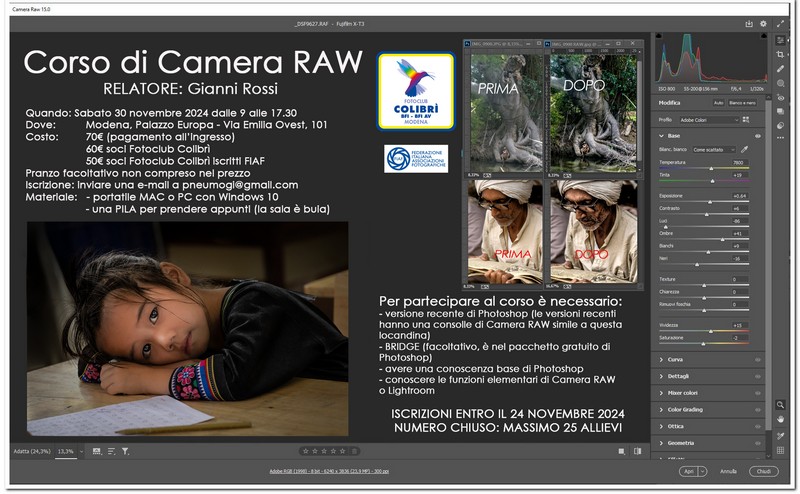Expand the Color Grading panel

pyautogui.click(x=661, y=410)
